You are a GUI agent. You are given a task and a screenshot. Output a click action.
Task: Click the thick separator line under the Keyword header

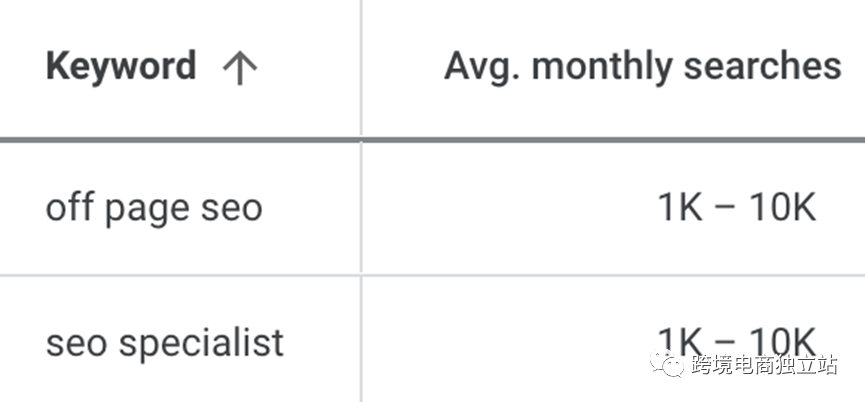[180, 140]
